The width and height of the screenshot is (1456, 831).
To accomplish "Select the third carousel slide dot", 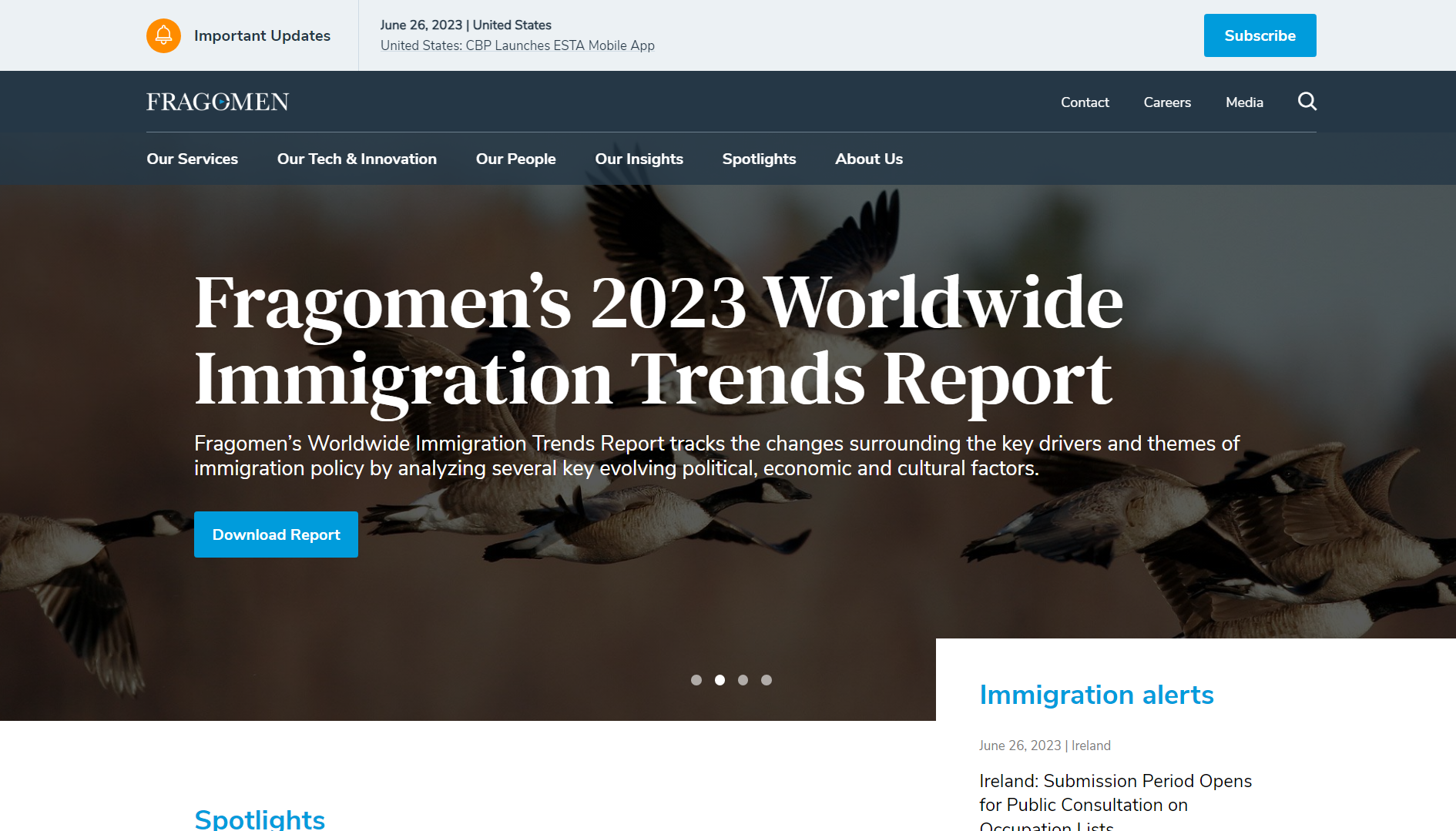I will 743,680.
